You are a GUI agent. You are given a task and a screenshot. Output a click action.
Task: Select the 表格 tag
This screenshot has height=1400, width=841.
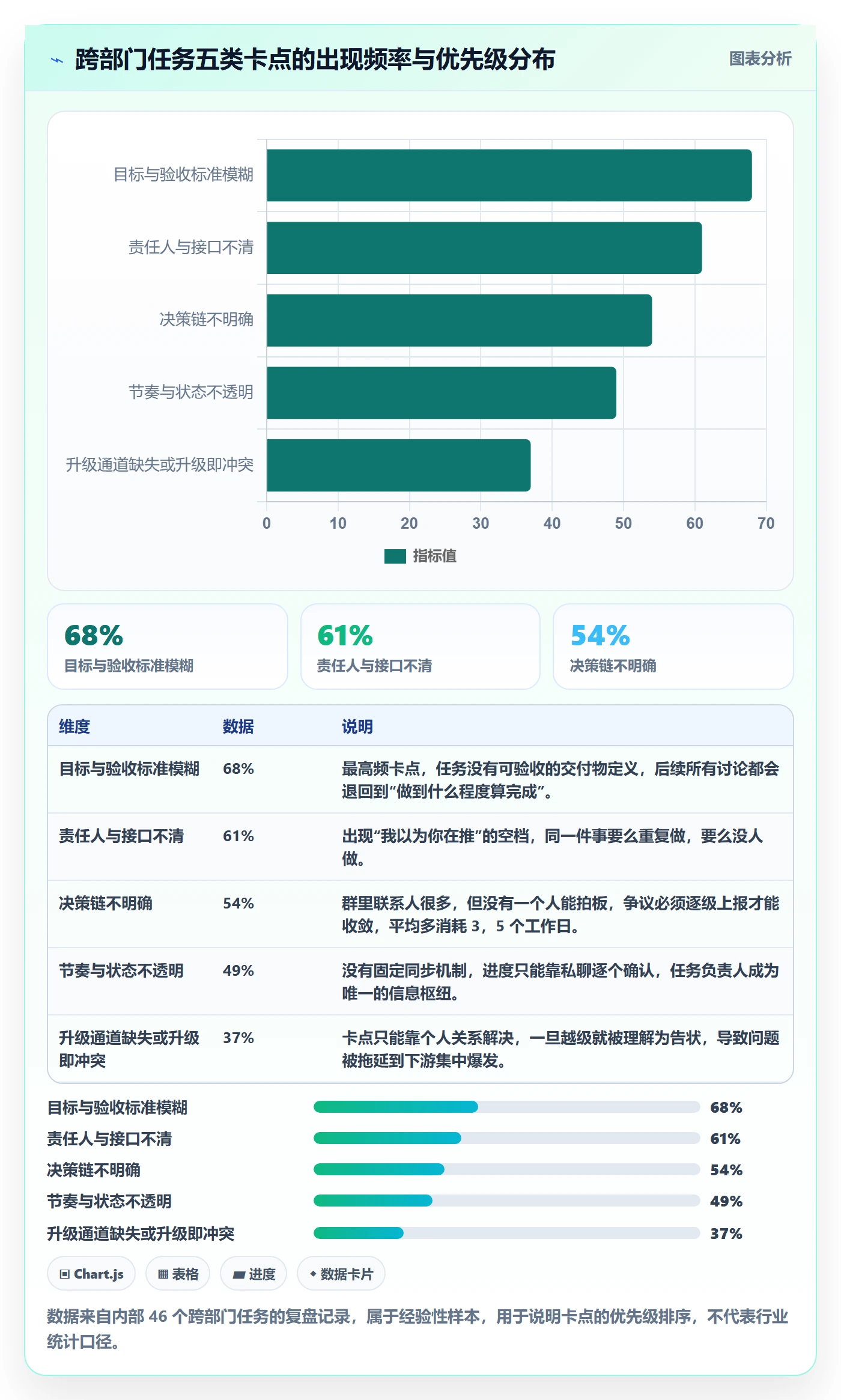pos(178,1274)
